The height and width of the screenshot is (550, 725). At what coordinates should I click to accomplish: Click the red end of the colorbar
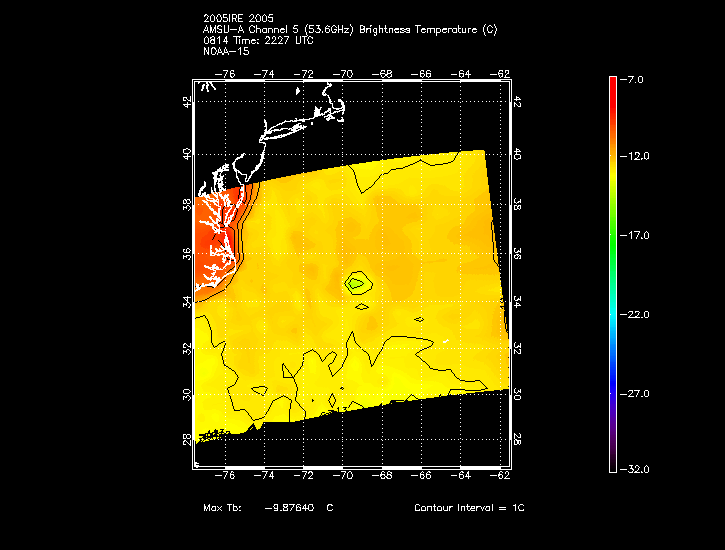[x=613, y=92]
